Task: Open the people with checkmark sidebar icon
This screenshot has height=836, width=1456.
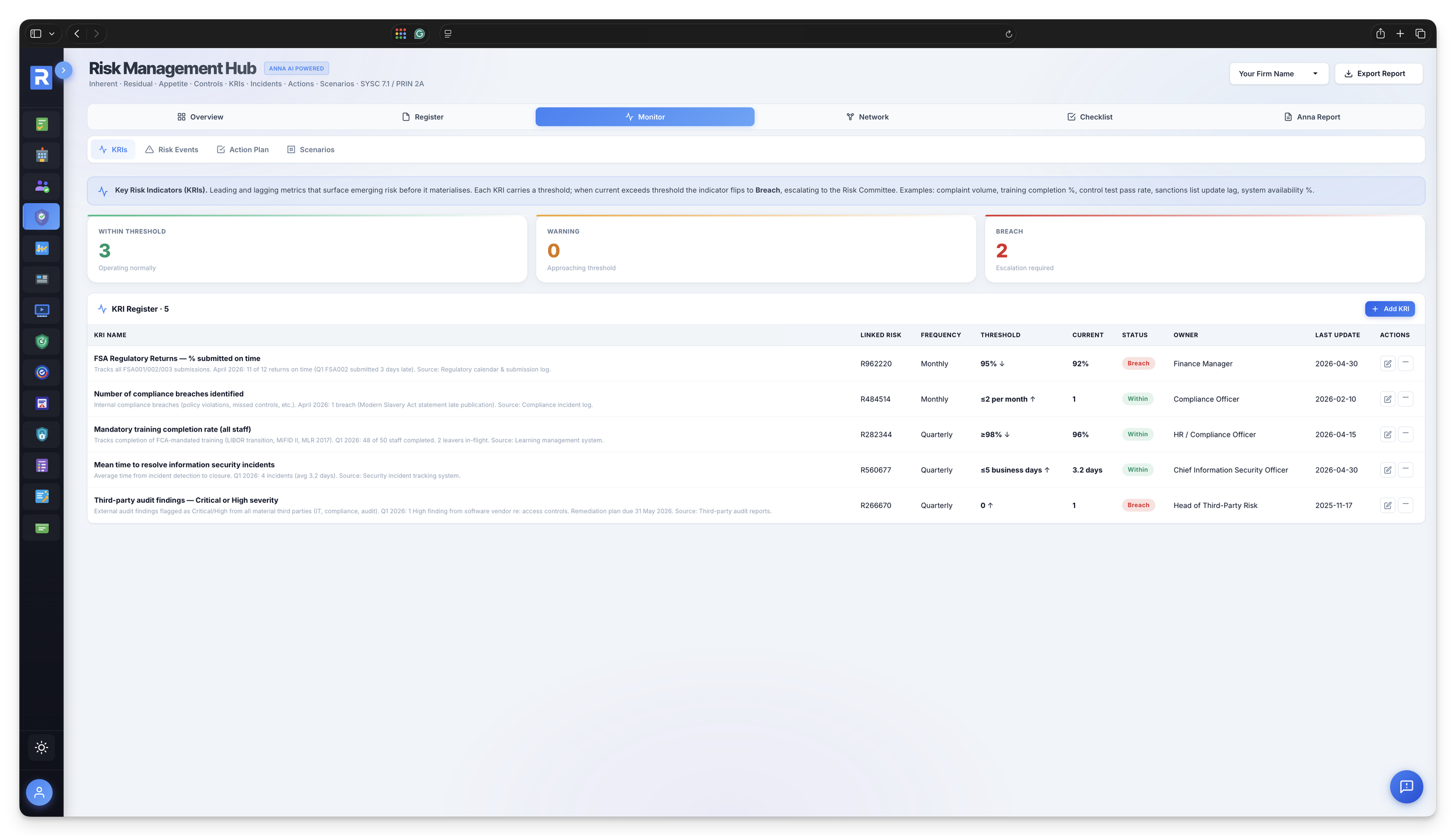Action: tap(41, 186)
